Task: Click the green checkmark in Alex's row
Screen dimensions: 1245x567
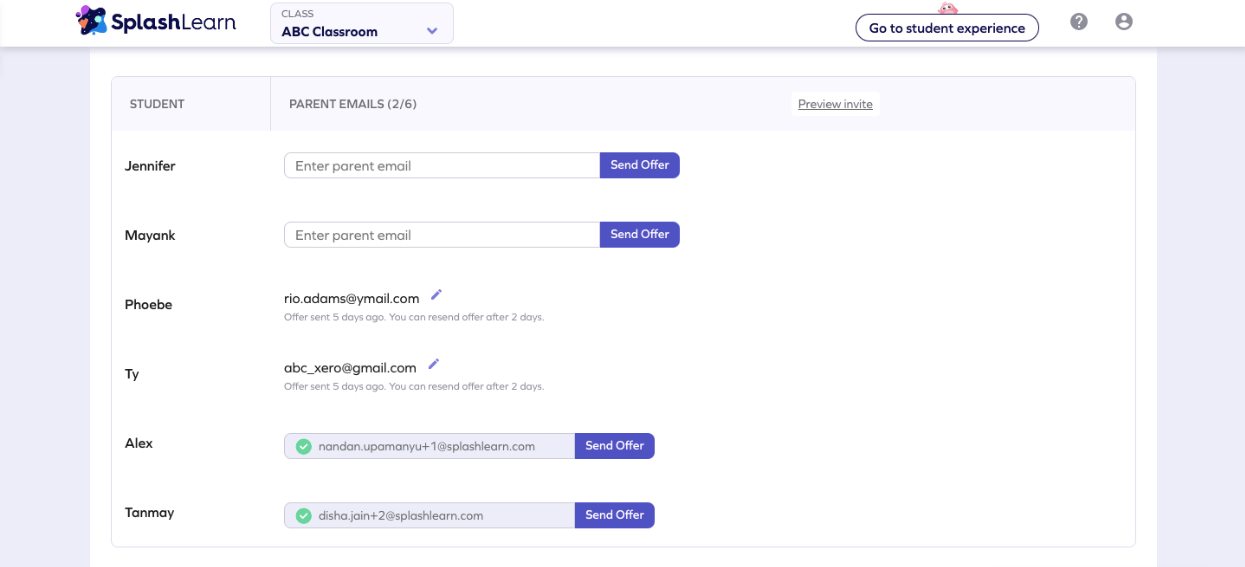Action: [303, 446]
